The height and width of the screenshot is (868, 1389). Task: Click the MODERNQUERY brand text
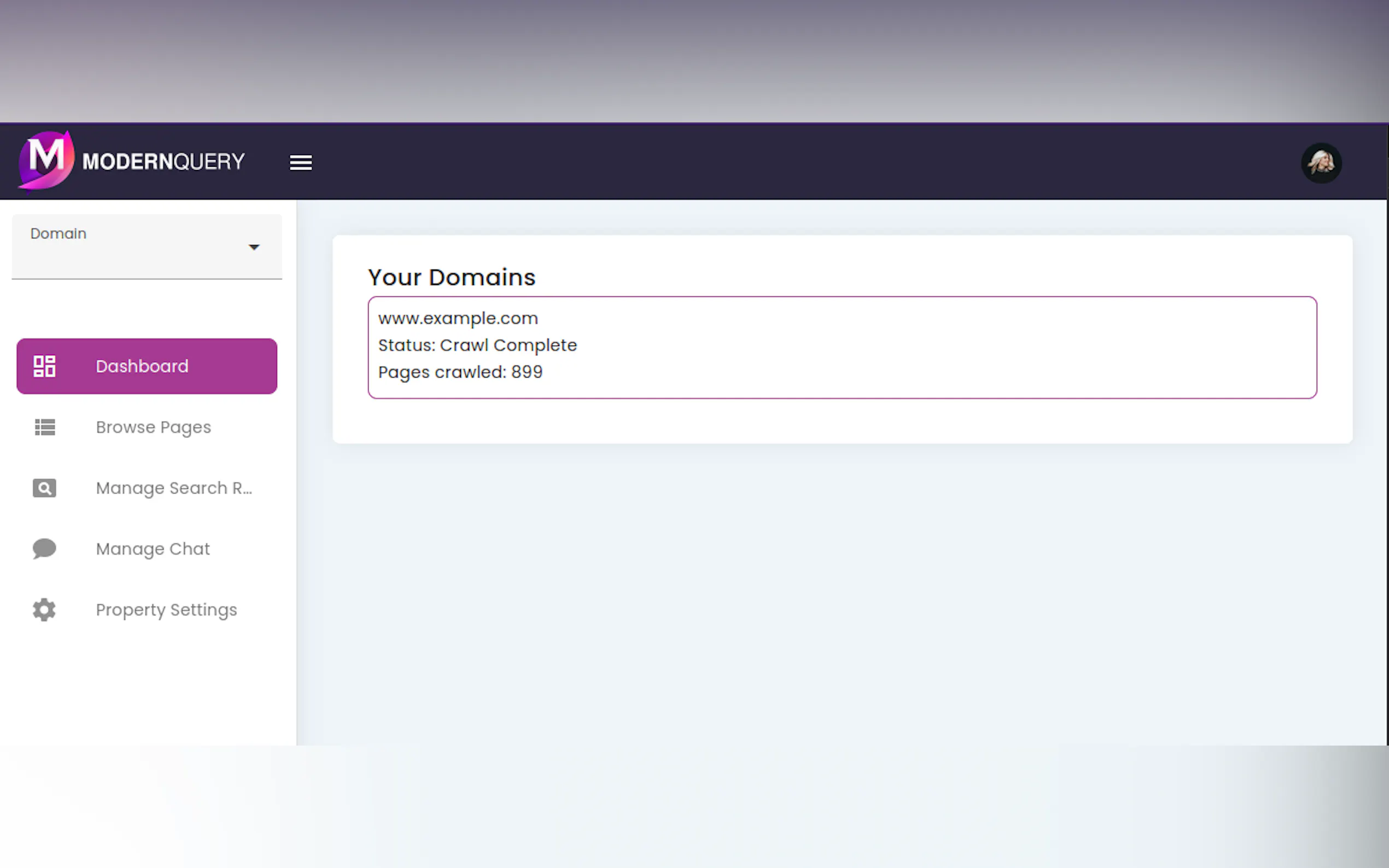pos(163,161)
